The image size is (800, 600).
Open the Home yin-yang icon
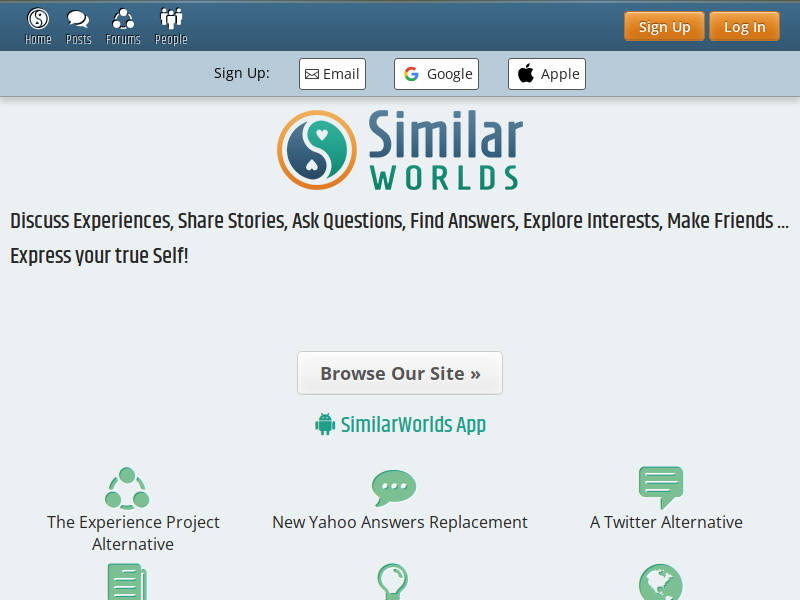pyautogui.click(x=38, y=19)
